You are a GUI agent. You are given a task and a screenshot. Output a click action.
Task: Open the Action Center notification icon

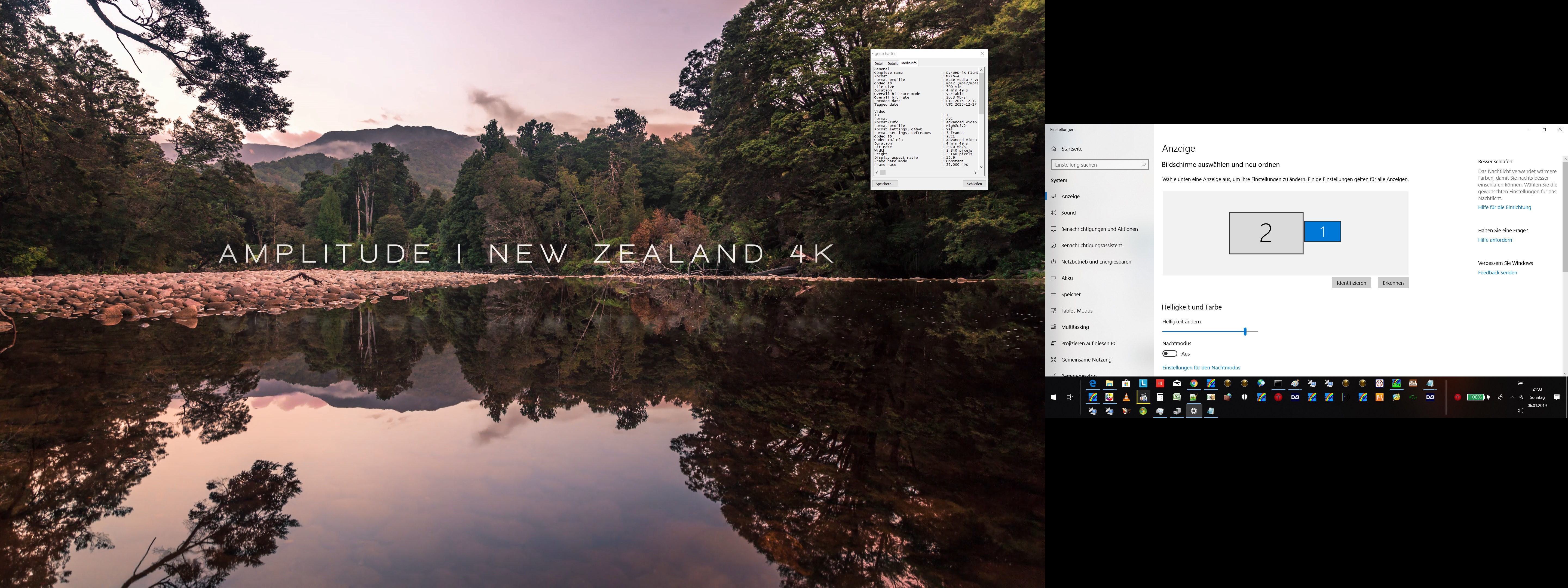(x=1557, y=397)
